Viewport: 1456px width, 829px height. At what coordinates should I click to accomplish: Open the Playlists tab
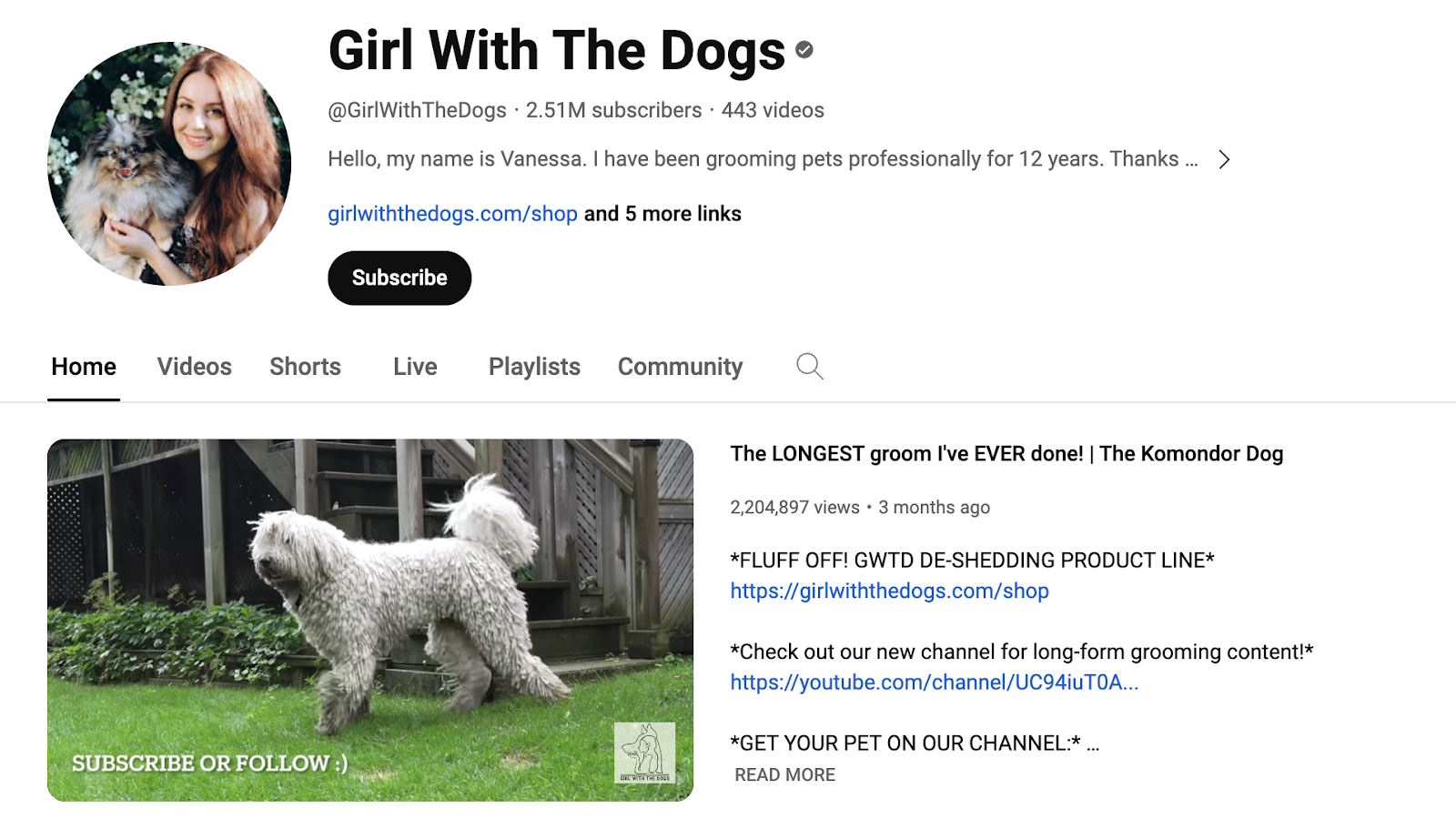534,367
